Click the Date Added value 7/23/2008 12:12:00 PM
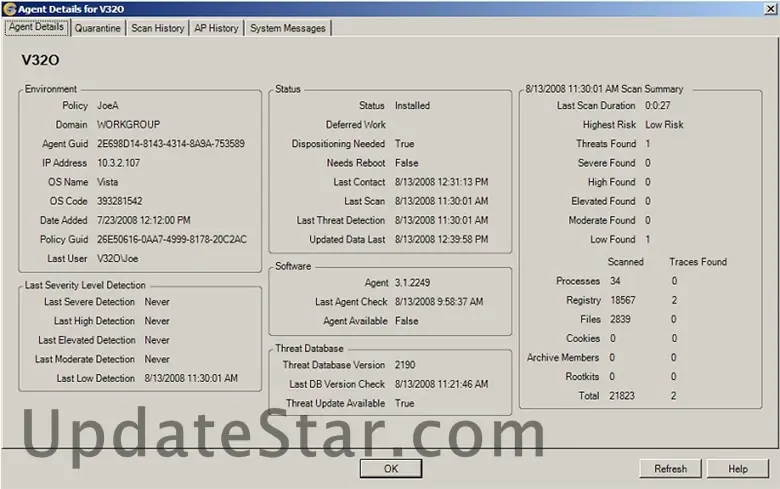The image size is (780, 489). (x=143, y=220)
